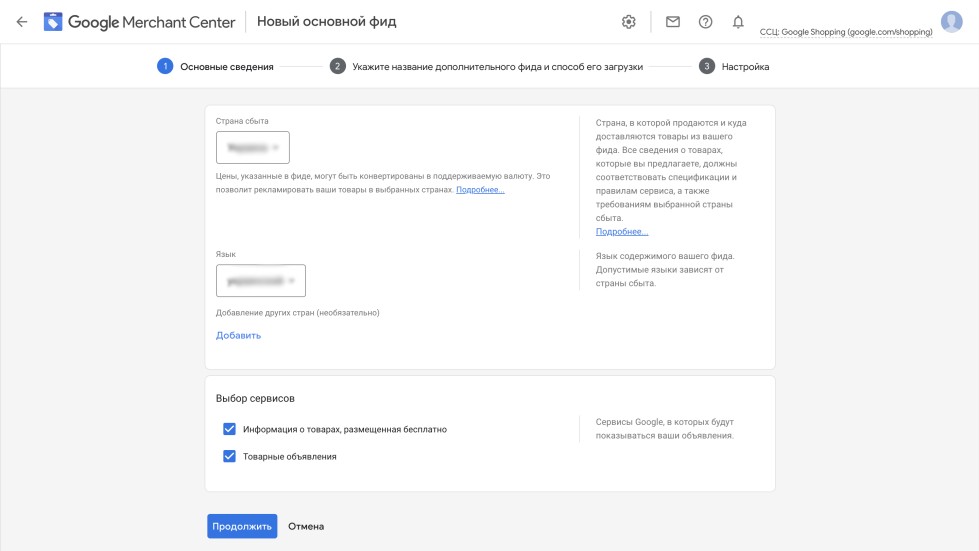This screenshot has width=979, height=551.
Task: Open the Язык dropdown
Action: pyautogui.click(x=261, y=281)
